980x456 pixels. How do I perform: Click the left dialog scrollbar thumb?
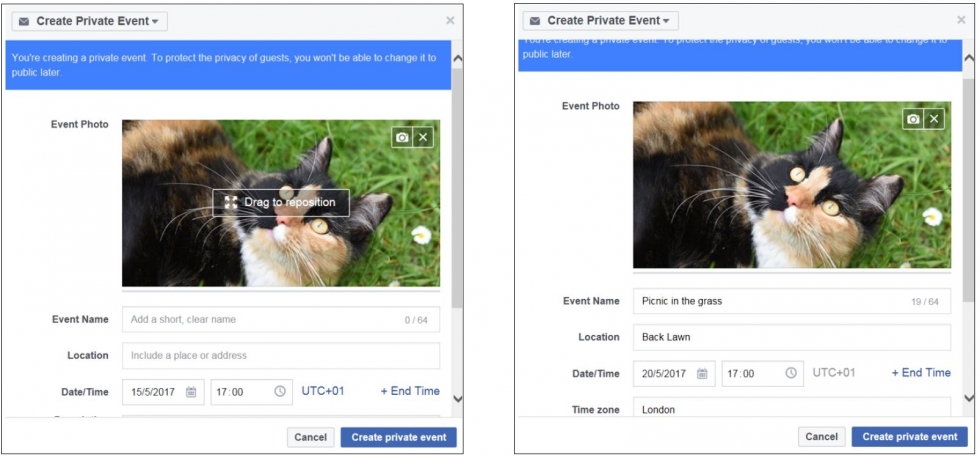point(458,187)
